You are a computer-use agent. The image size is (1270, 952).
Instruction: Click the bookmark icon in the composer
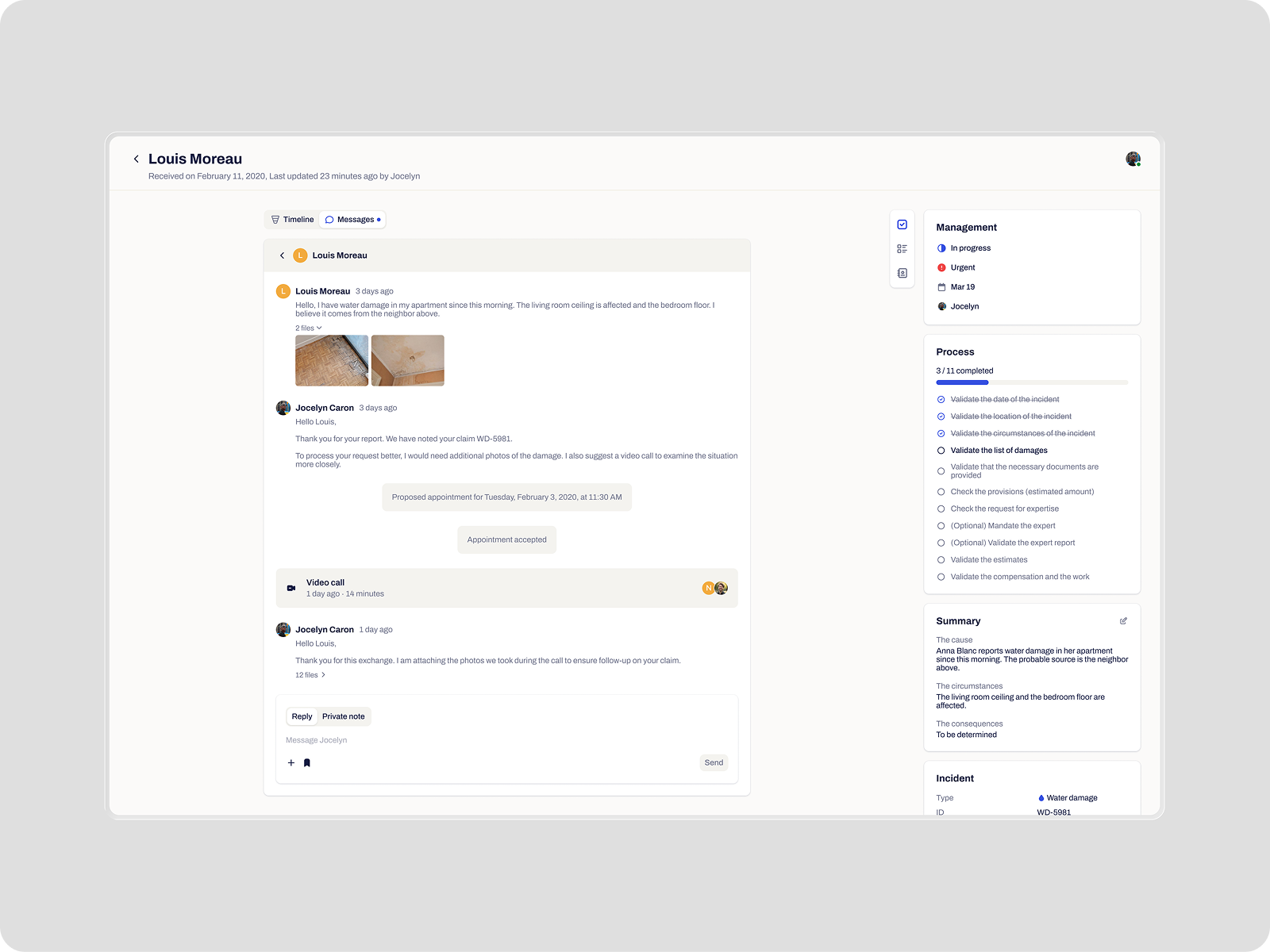(x=307, y=762)
